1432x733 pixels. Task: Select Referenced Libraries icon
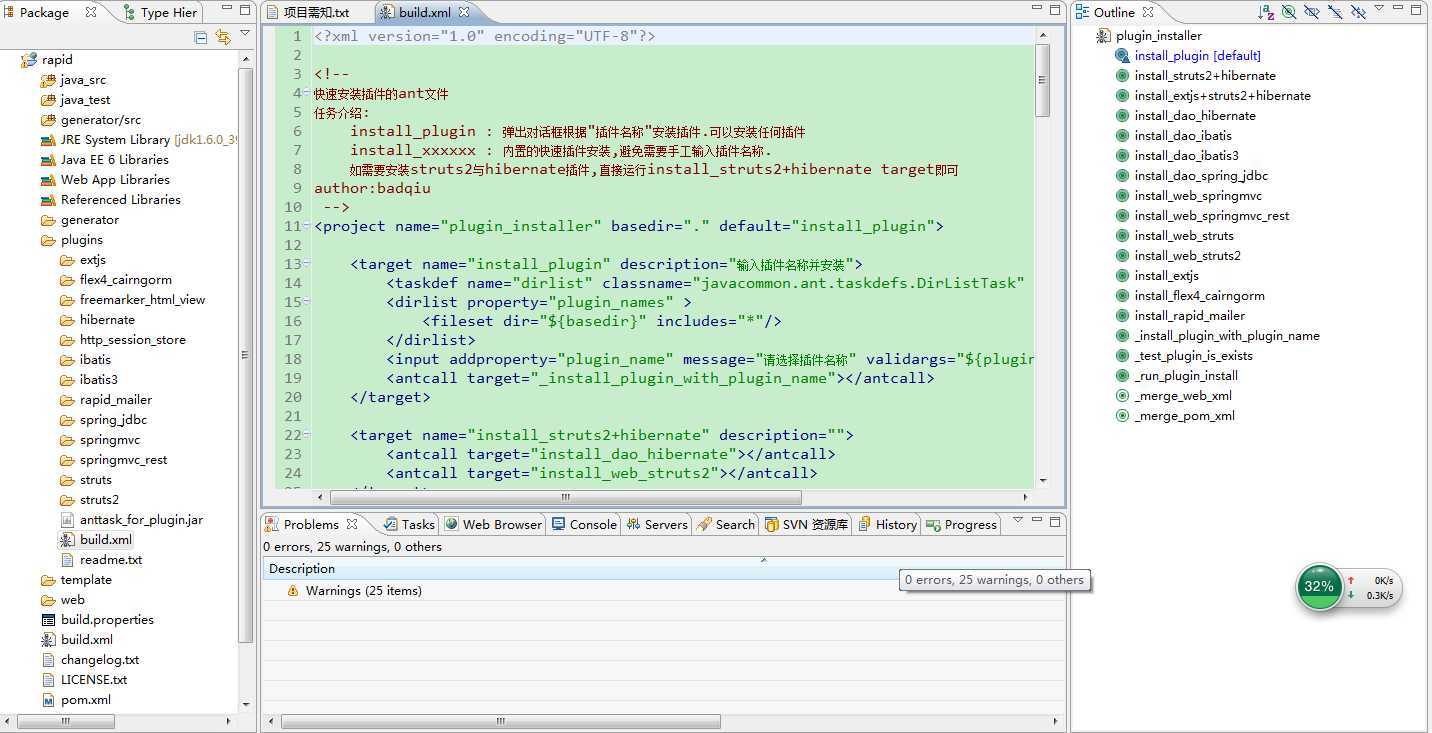pyautogui.click(x=48, y=200)
